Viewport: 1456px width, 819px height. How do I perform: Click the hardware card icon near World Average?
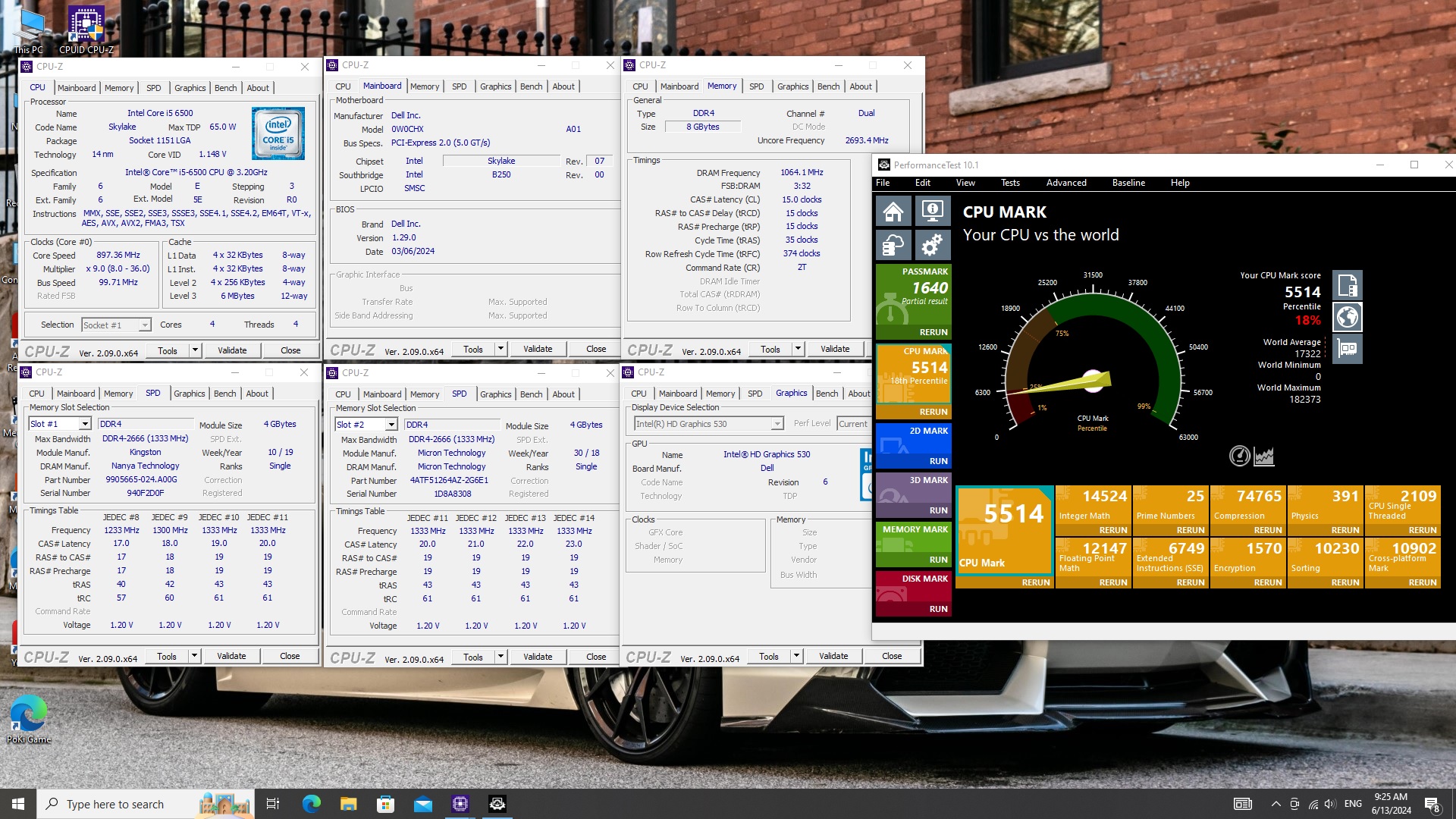pyautogui.click(x=1347, y=349)
